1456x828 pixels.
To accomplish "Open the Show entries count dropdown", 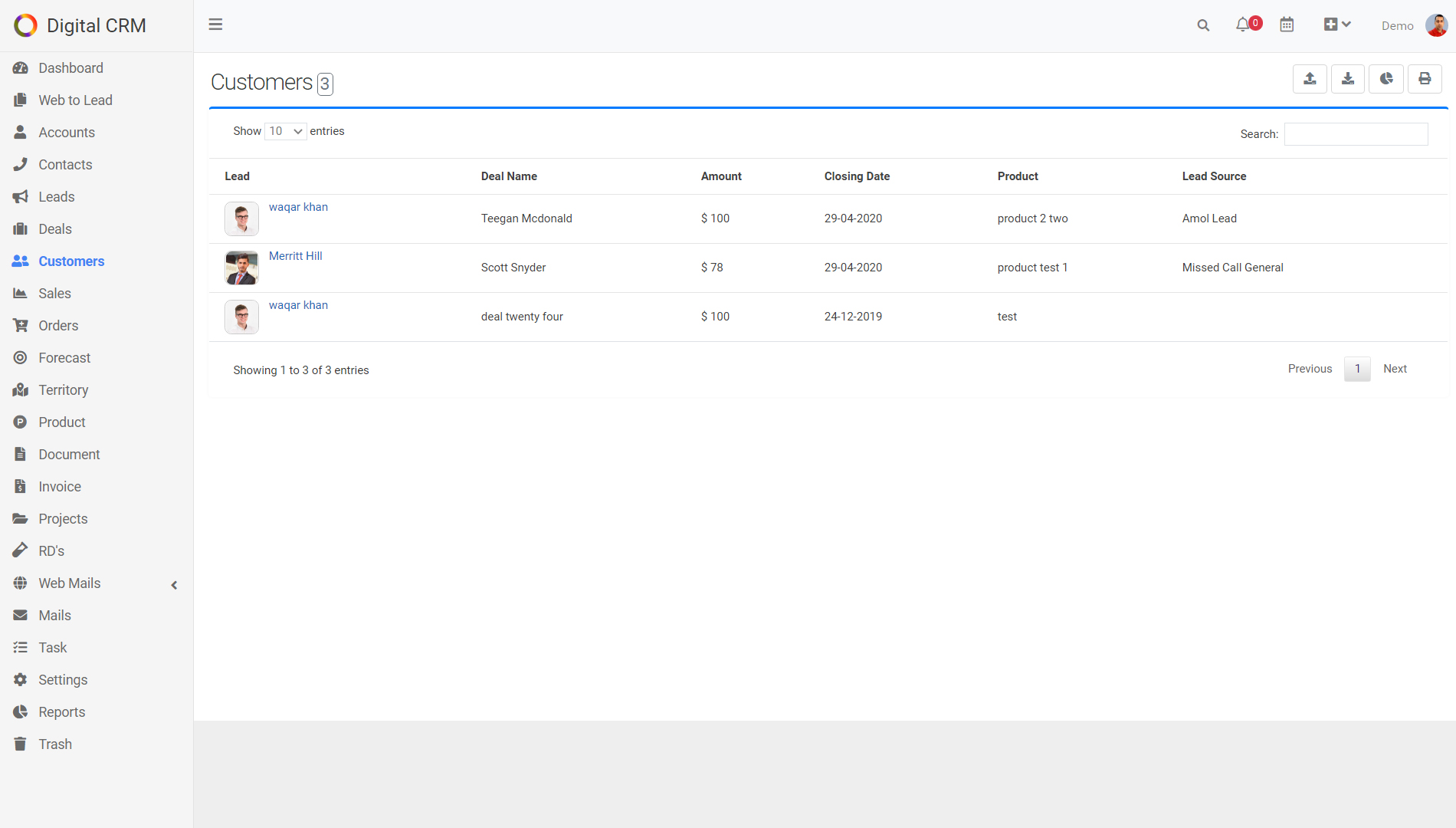I will click(286, 131).
